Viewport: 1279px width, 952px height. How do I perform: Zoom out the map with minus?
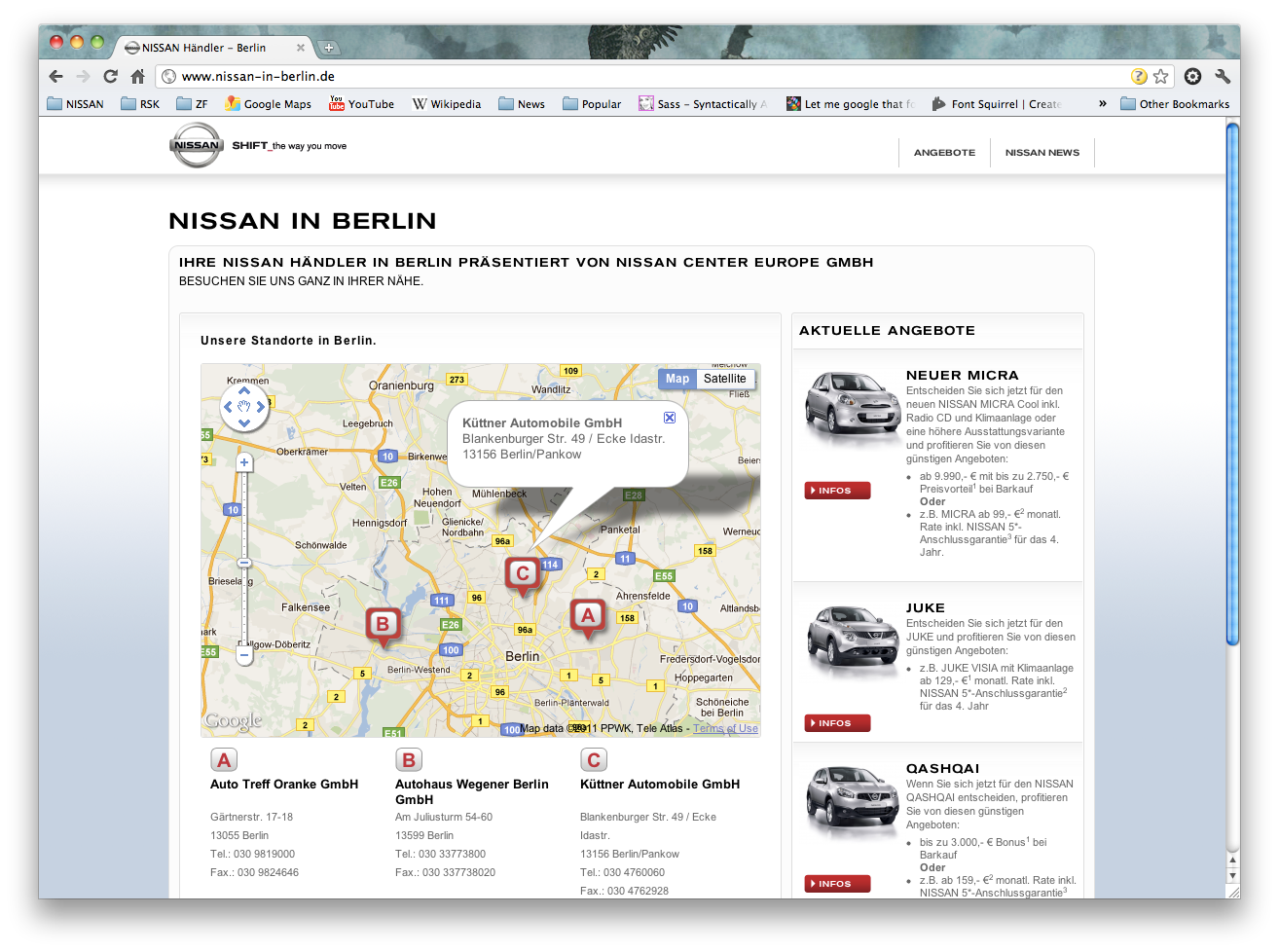tap(244, 656)
